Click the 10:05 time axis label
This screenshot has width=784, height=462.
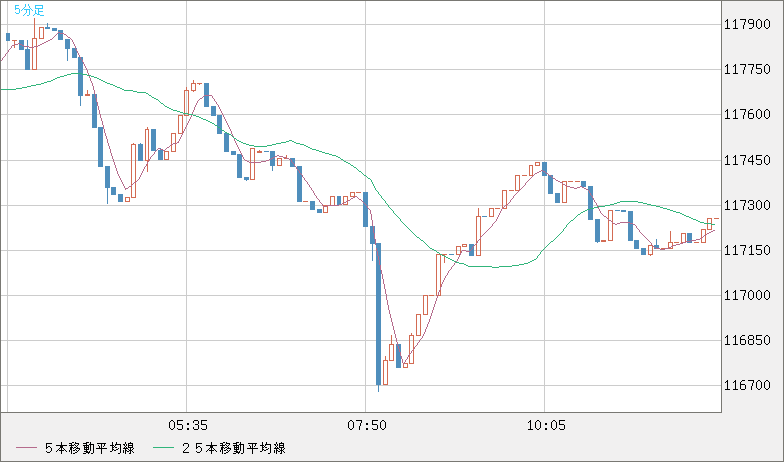[x=546, y=426]
